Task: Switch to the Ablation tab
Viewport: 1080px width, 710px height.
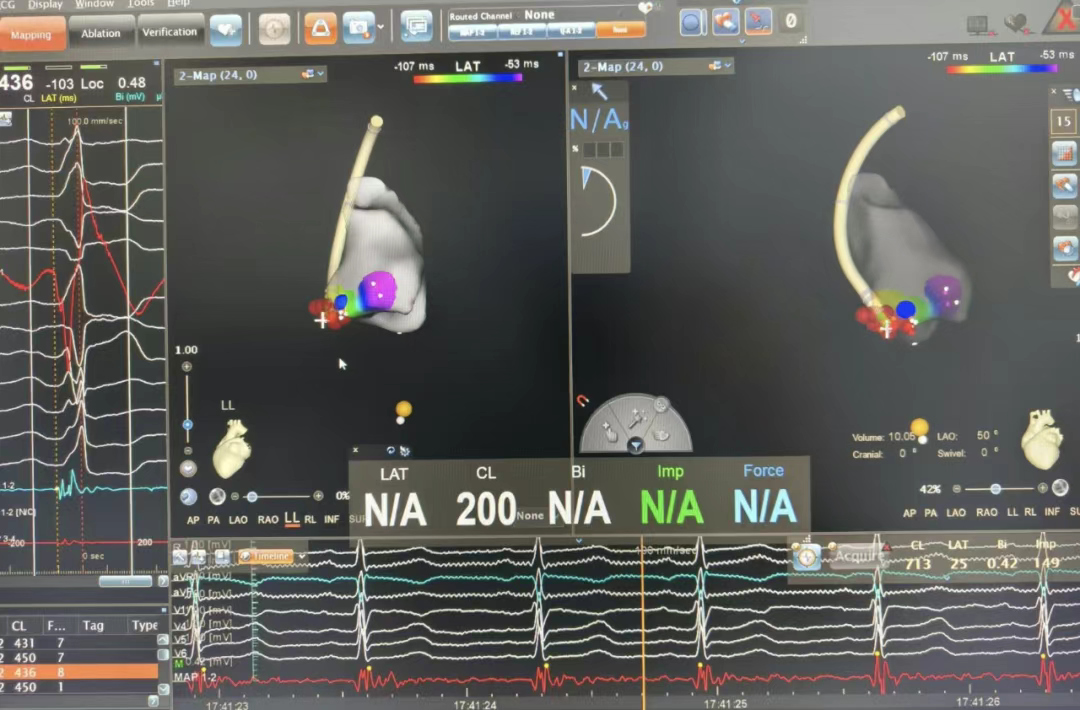Action: tap(101, 32)
